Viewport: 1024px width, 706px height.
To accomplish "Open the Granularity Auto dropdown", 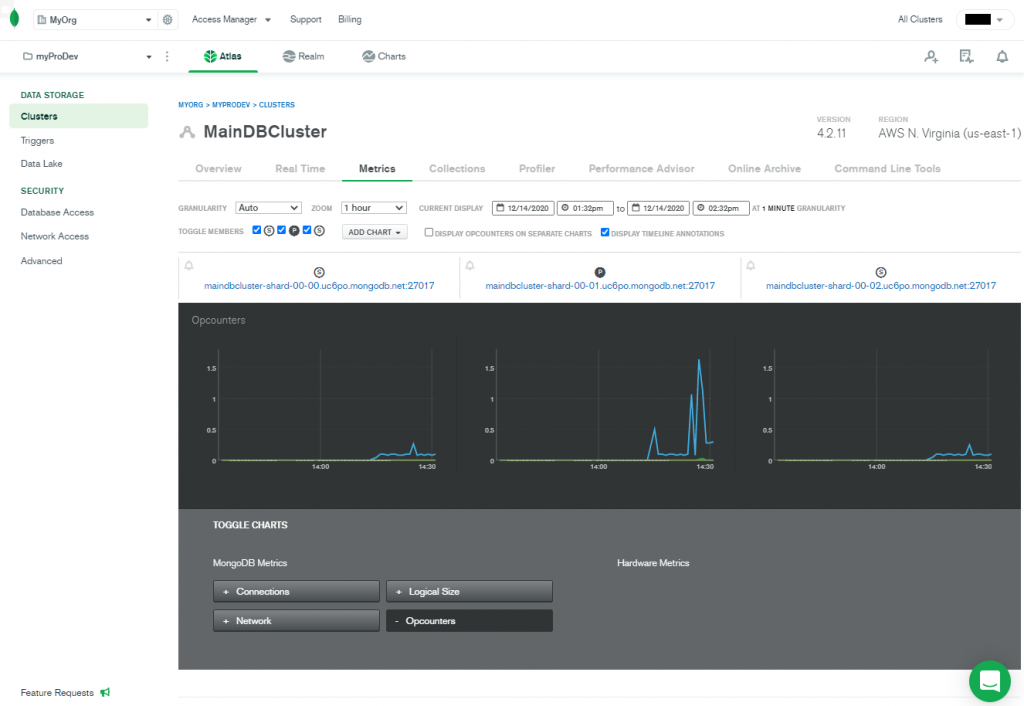I will tap(268, 208).
